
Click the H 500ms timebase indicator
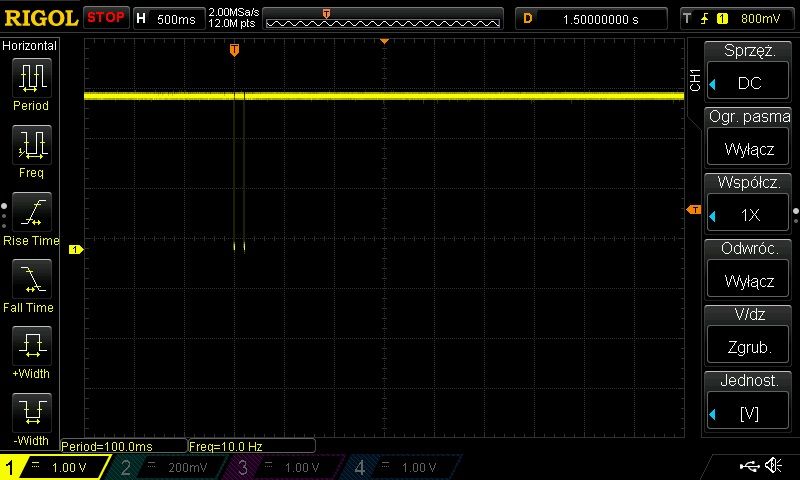point(168,19)
